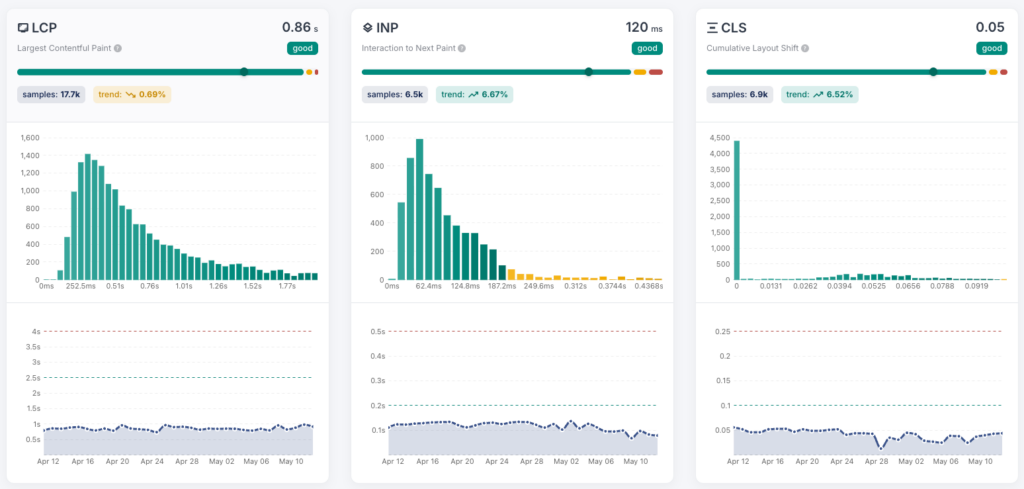The width and height of the screenshot is (1024, 489).
Task: Click the Apr 28 dip in CLS timeline
Action: click(x=882, y=449)
